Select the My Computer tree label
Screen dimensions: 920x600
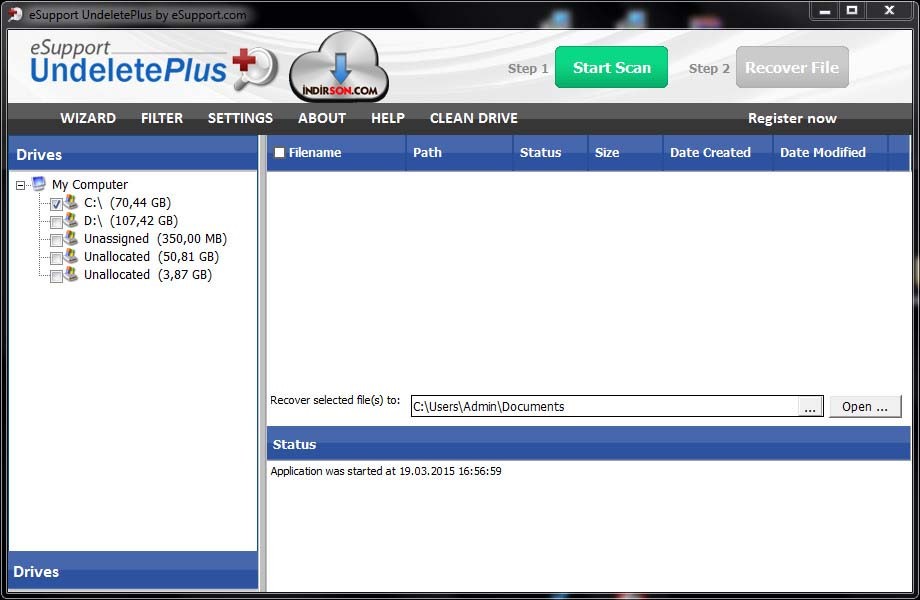click(90, 185)
